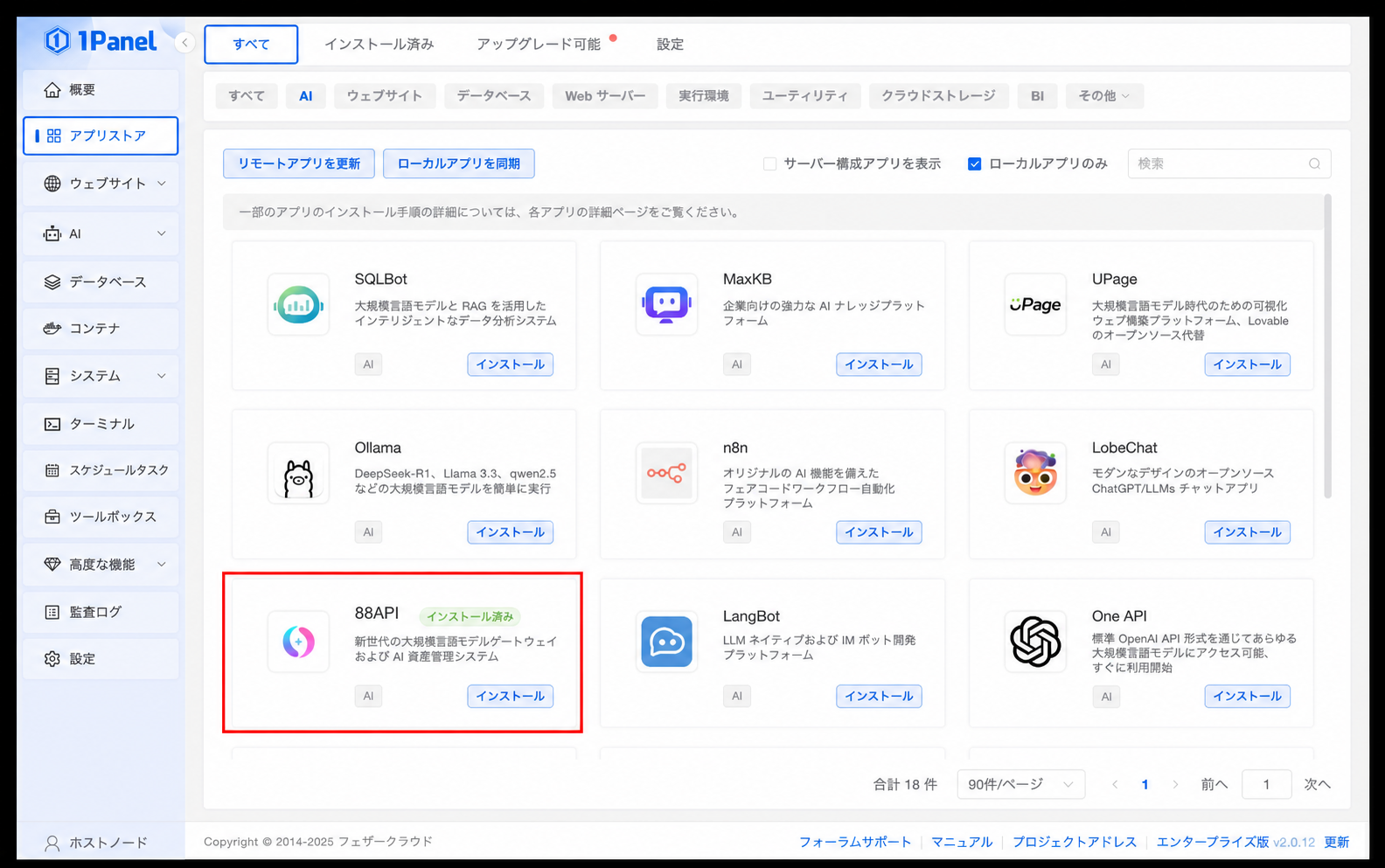Open the フォーラムサポート link
The height and width of the screenshot is (868, 1385).
click(855, 842)
